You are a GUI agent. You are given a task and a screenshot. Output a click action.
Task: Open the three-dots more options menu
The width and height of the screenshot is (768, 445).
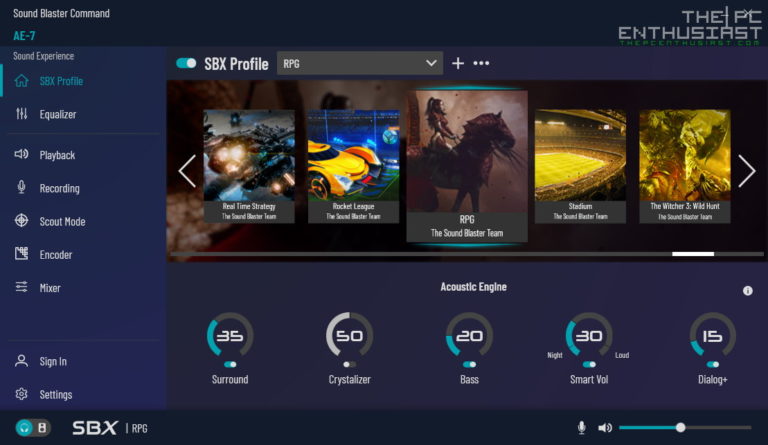(481, 63)
